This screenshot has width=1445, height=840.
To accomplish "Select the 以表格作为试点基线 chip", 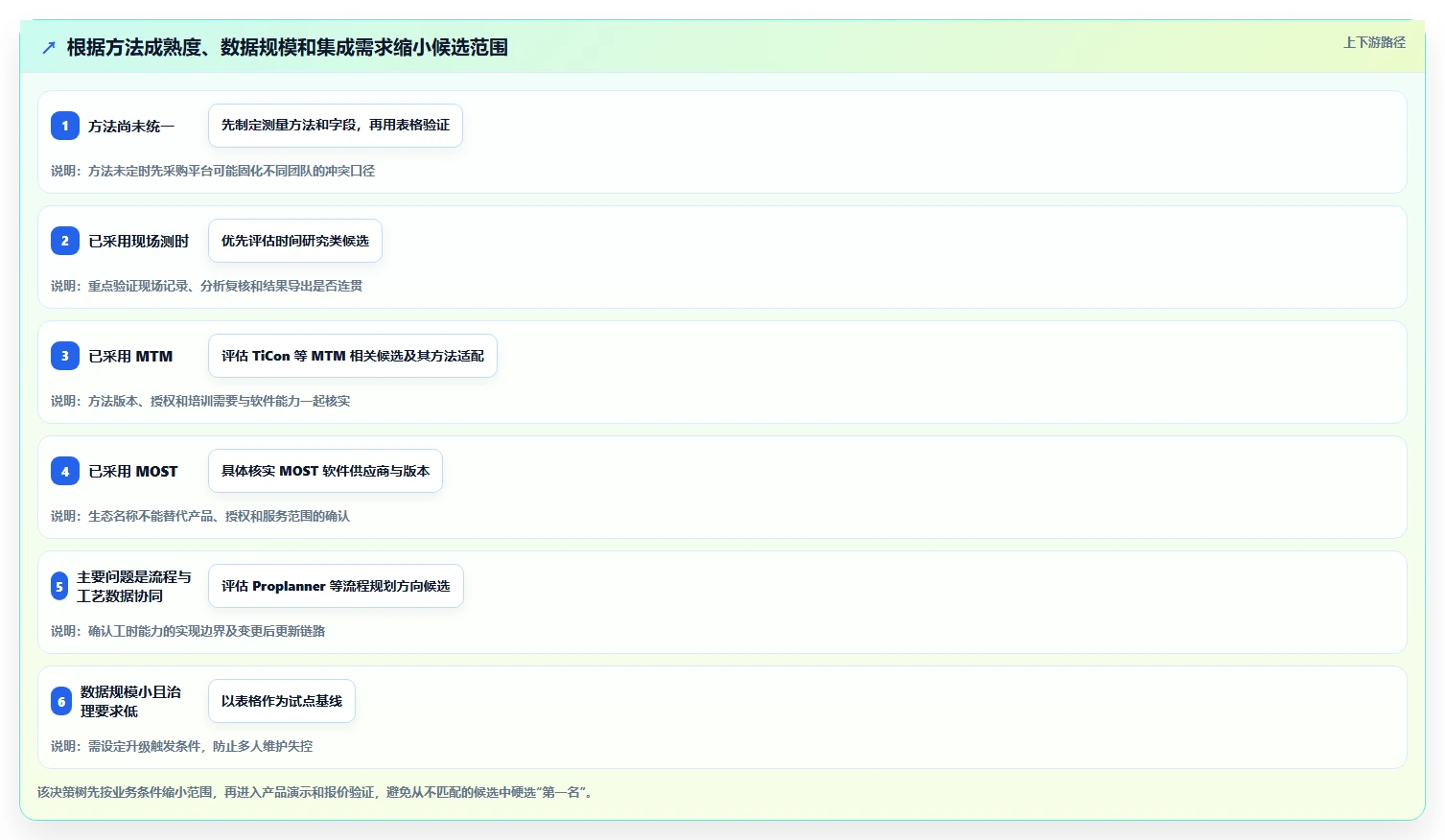I will [282, 701].
